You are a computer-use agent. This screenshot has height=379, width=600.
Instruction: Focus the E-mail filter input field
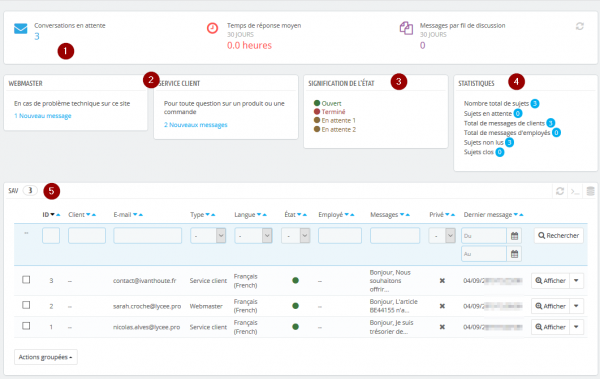click(x=147, y=235)
